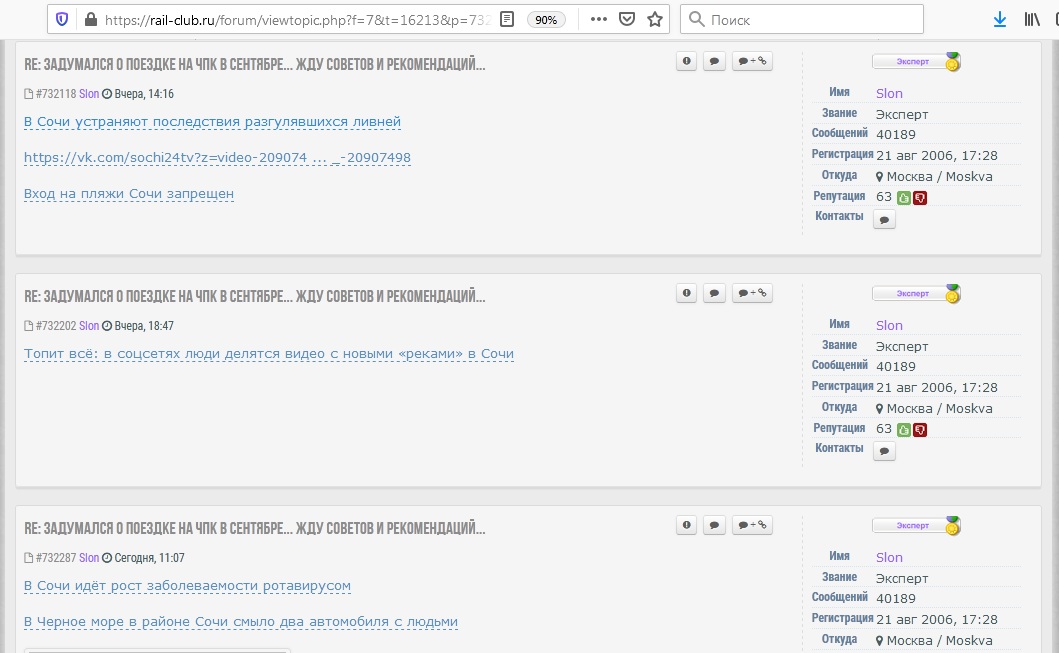Open link about Sochi beaches entry ban
This screenshot has width=1059, height=653.
pyautogui.click(x=129, y=194)
